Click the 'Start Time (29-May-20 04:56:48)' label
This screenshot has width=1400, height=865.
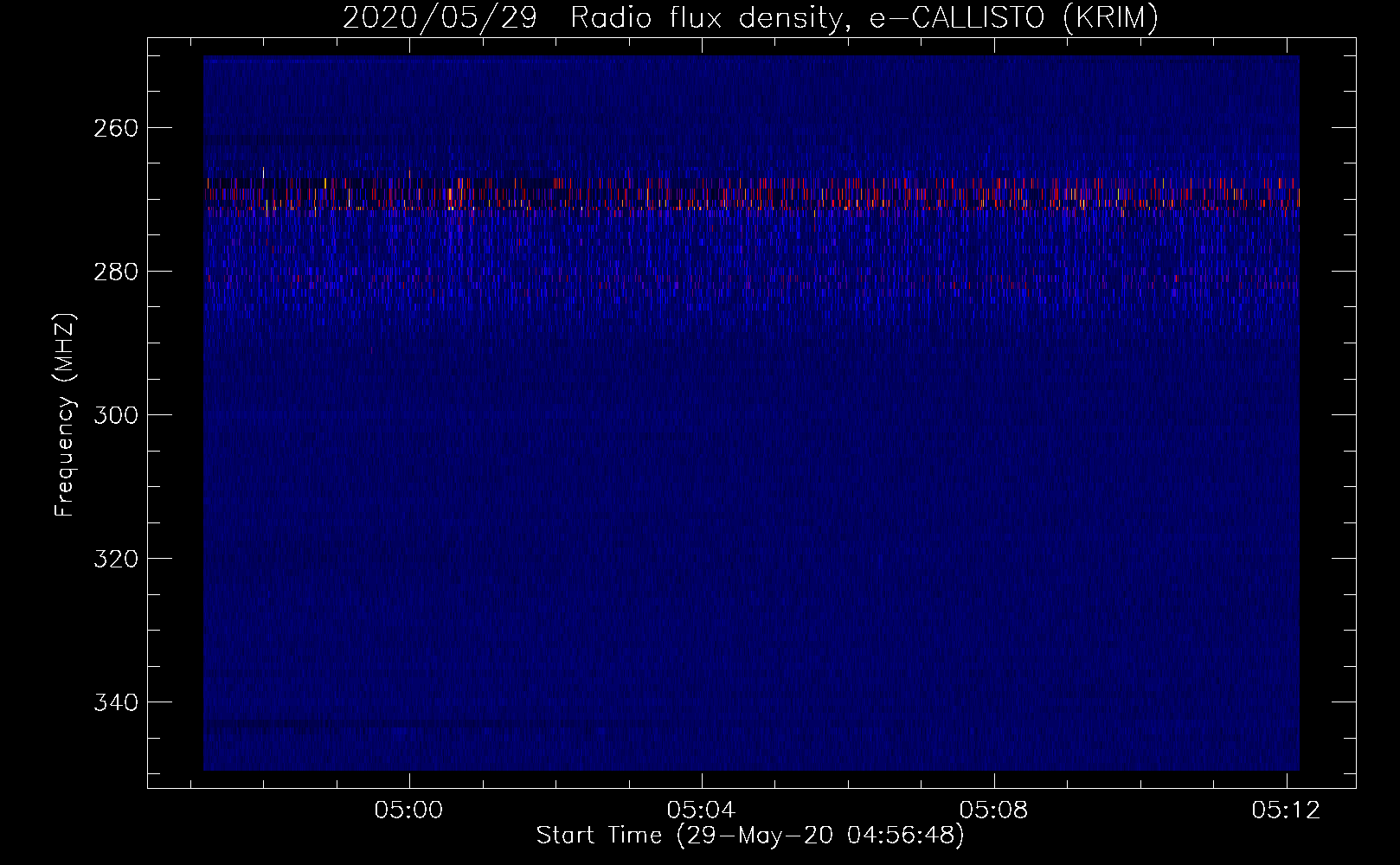click(x=750, y=836)
